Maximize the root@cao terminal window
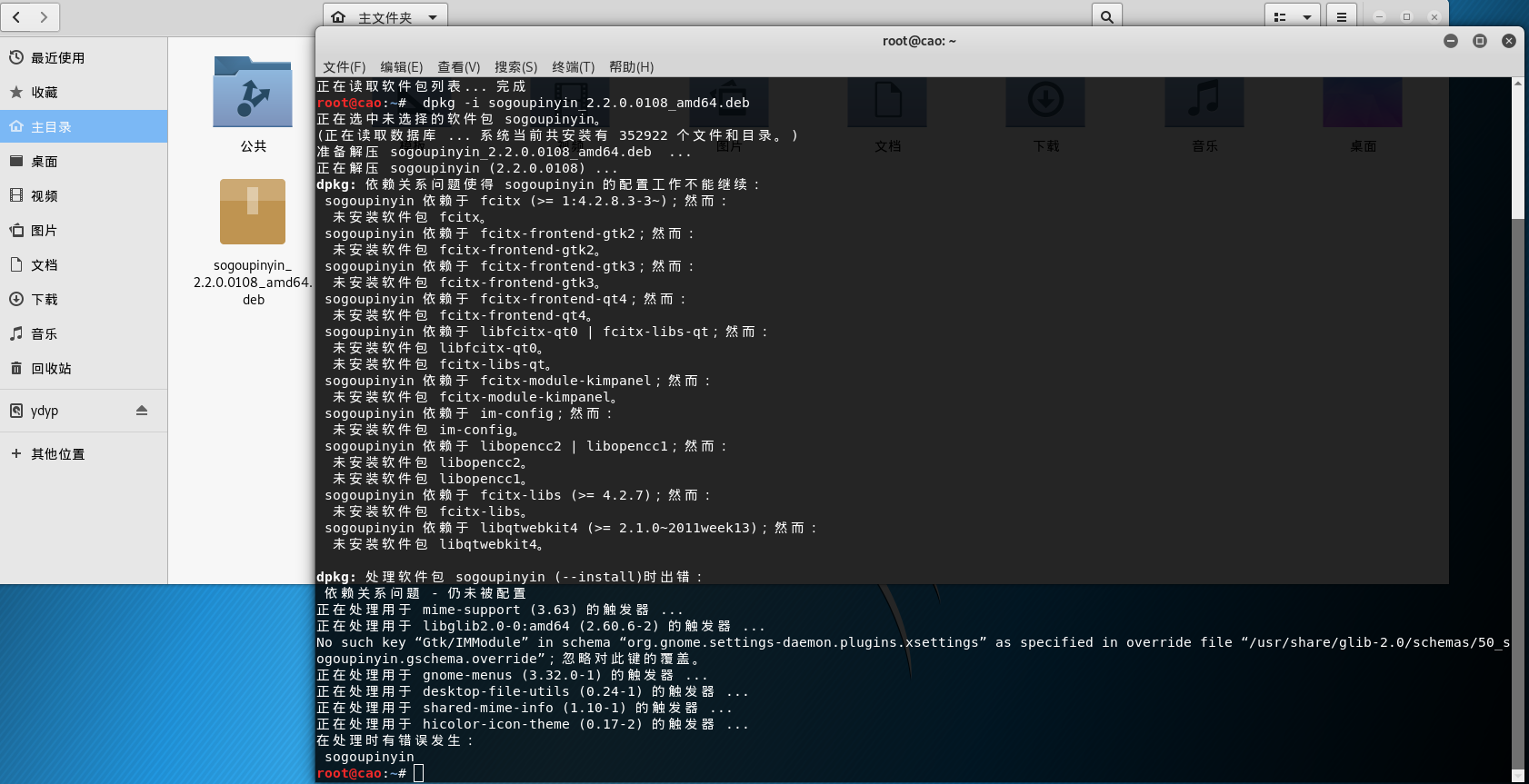 click(1480, 41)
